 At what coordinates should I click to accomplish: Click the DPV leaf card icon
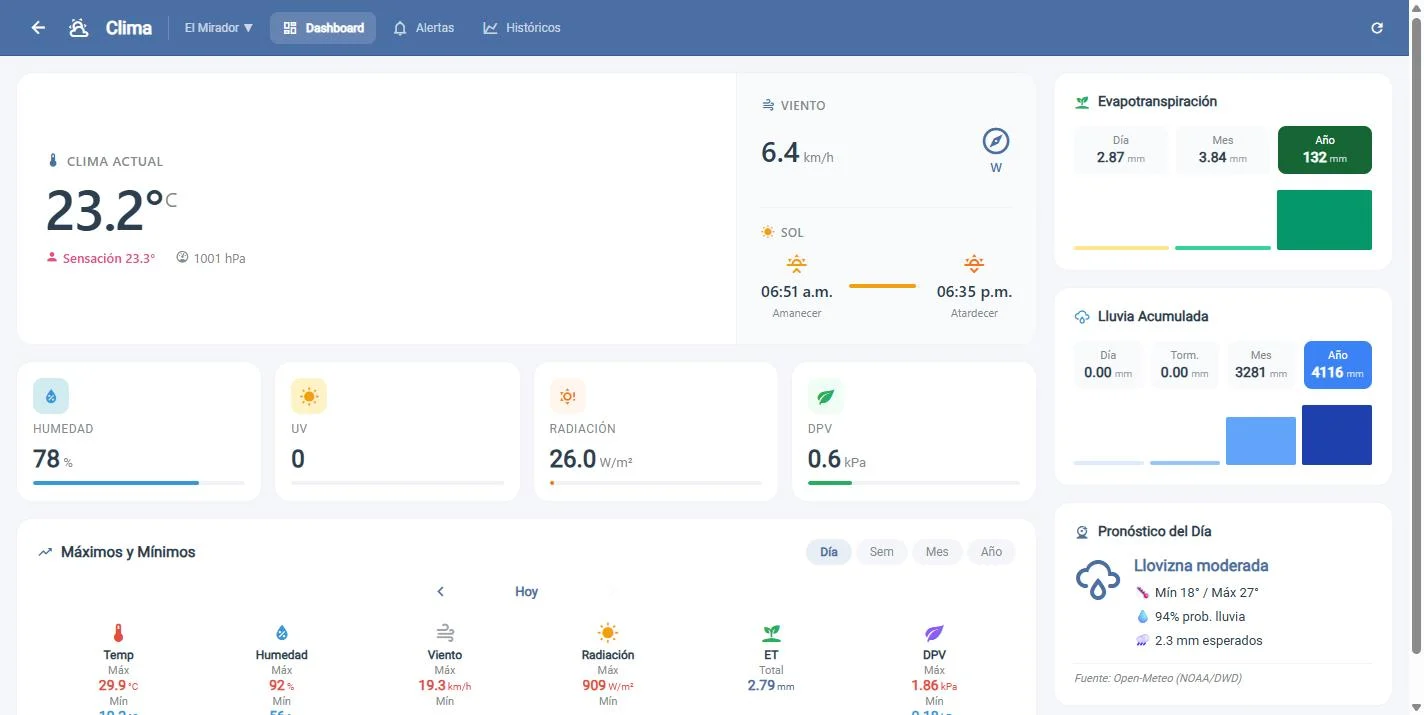(x=826, y=396)
